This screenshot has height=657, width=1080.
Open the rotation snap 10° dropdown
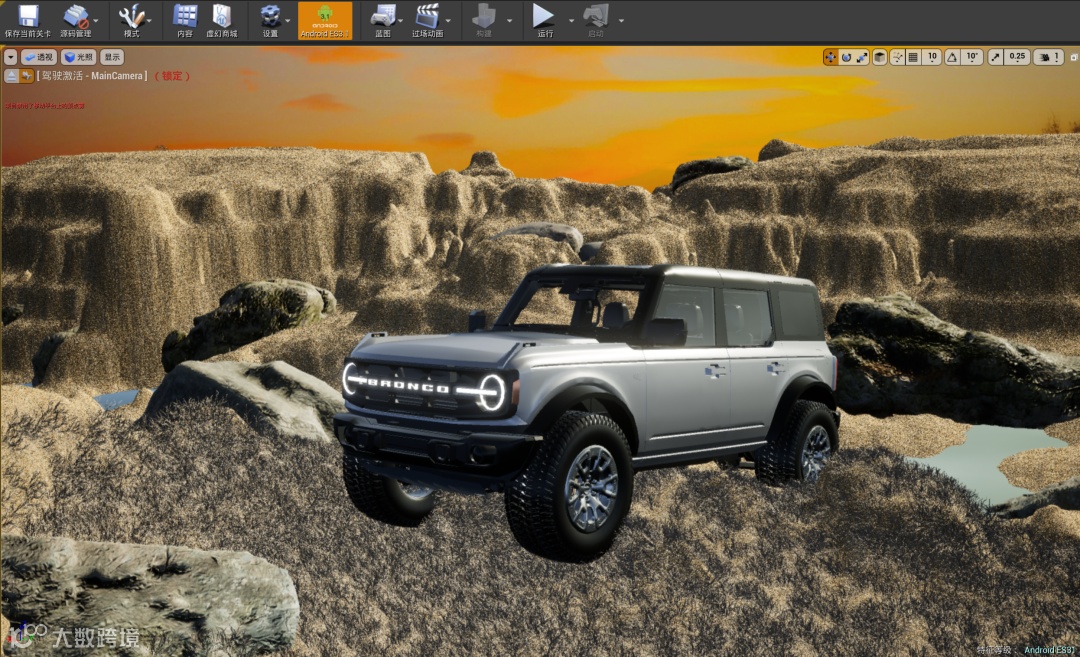coord(972,57)
